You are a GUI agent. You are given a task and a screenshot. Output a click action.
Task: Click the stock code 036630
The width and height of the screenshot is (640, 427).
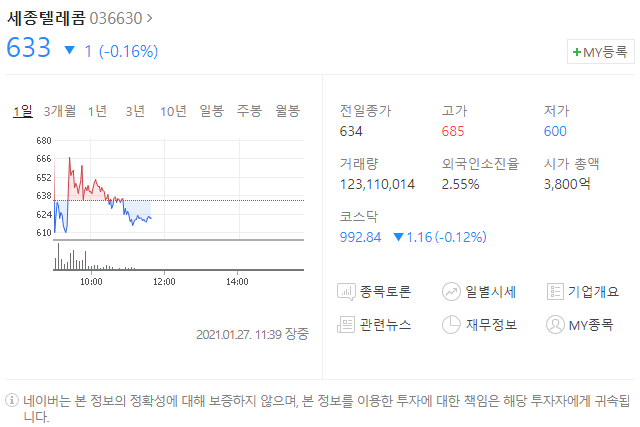click(116, 18)
